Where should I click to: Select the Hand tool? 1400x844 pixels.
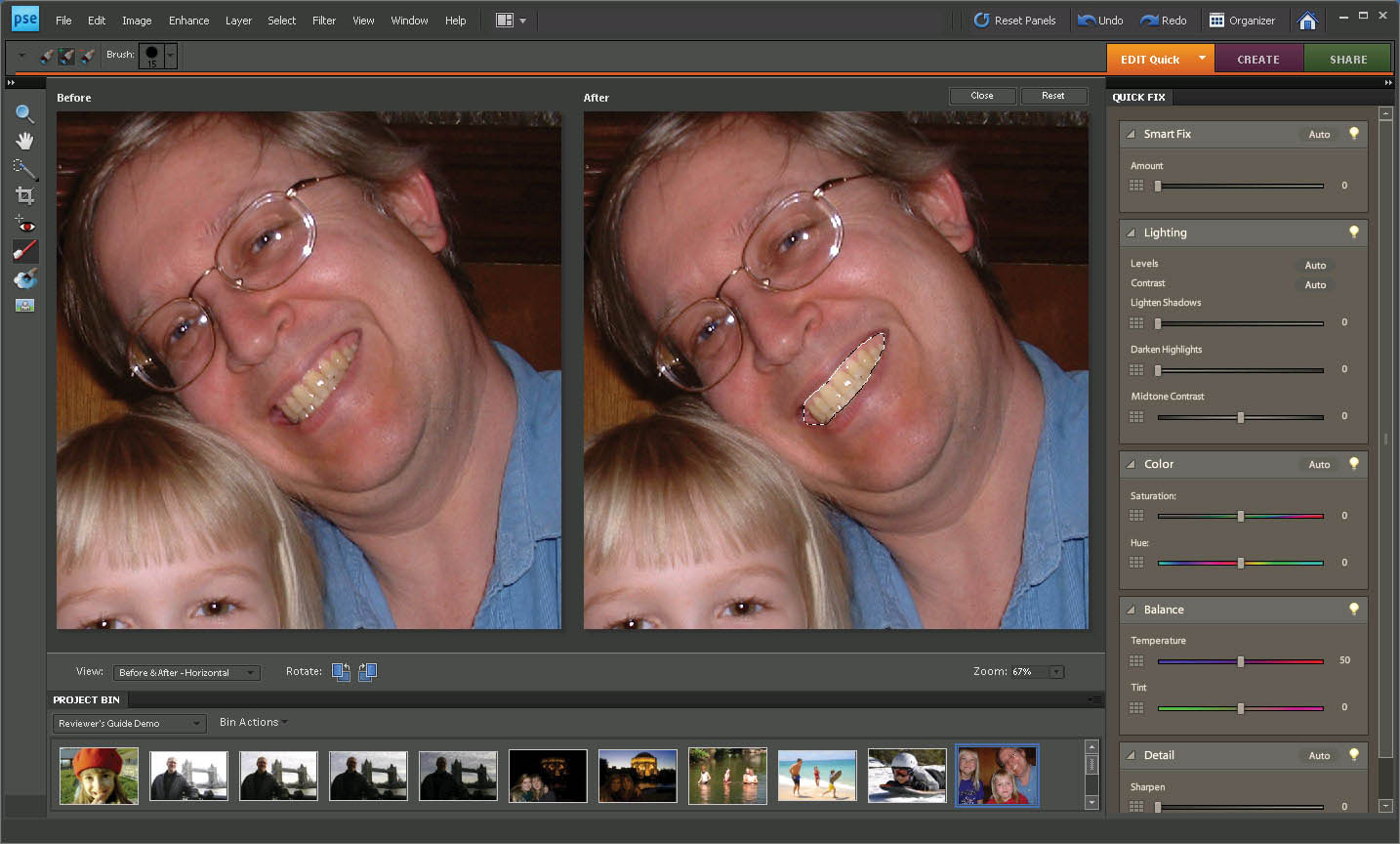click(x=24, y=142)
